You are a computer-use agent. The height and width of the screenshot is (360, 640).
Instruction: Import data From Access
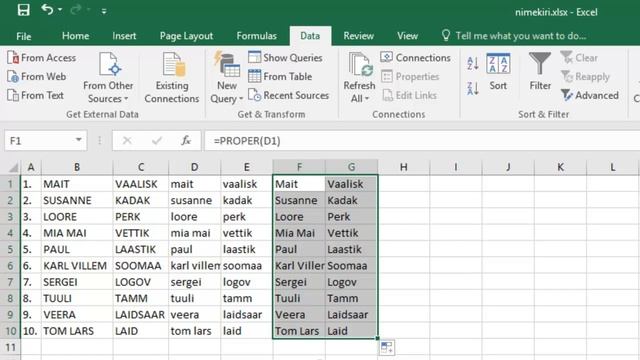42,58
